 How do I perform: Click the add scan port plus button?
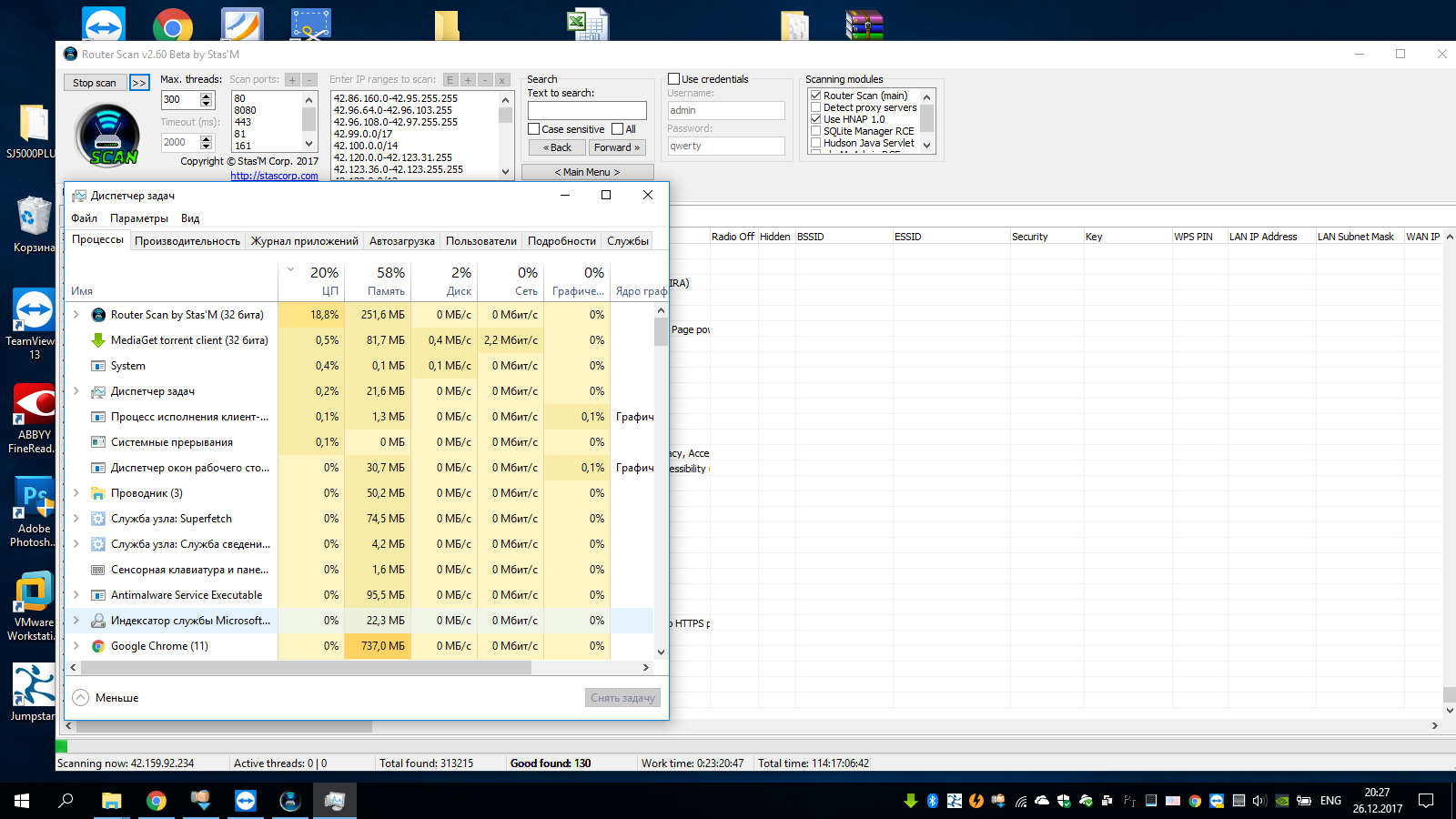click(292, 80)
